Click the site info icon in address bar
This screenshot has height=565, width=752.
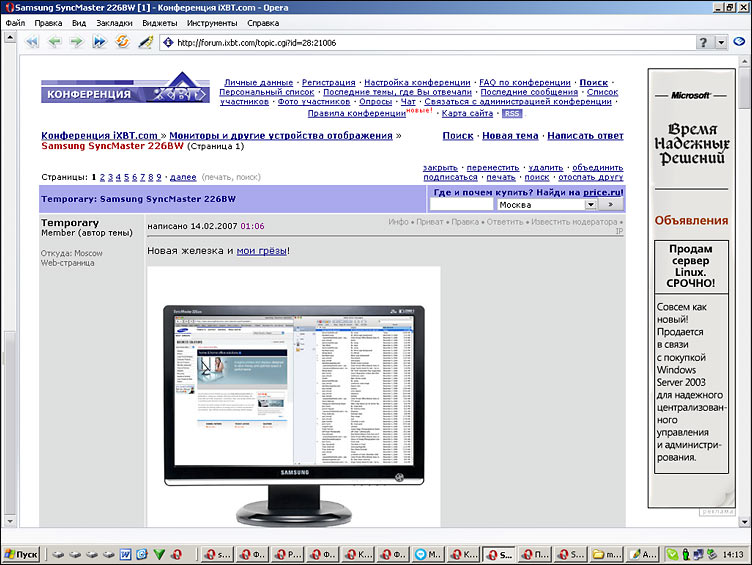tap(168, 43)
